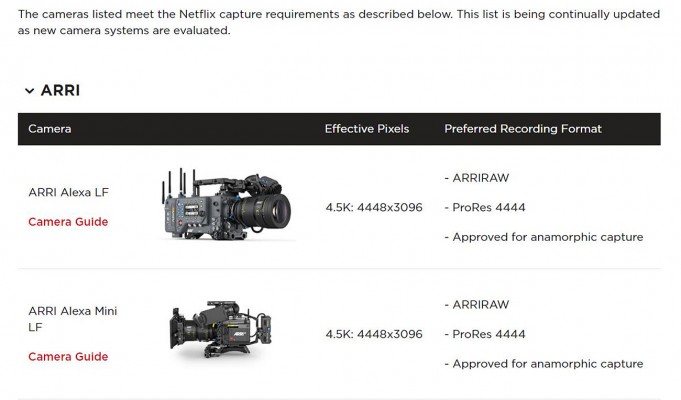Open Camera Guide for ARRI Alexa LF
Screen dimensions: 681x400
coord(68,221)
